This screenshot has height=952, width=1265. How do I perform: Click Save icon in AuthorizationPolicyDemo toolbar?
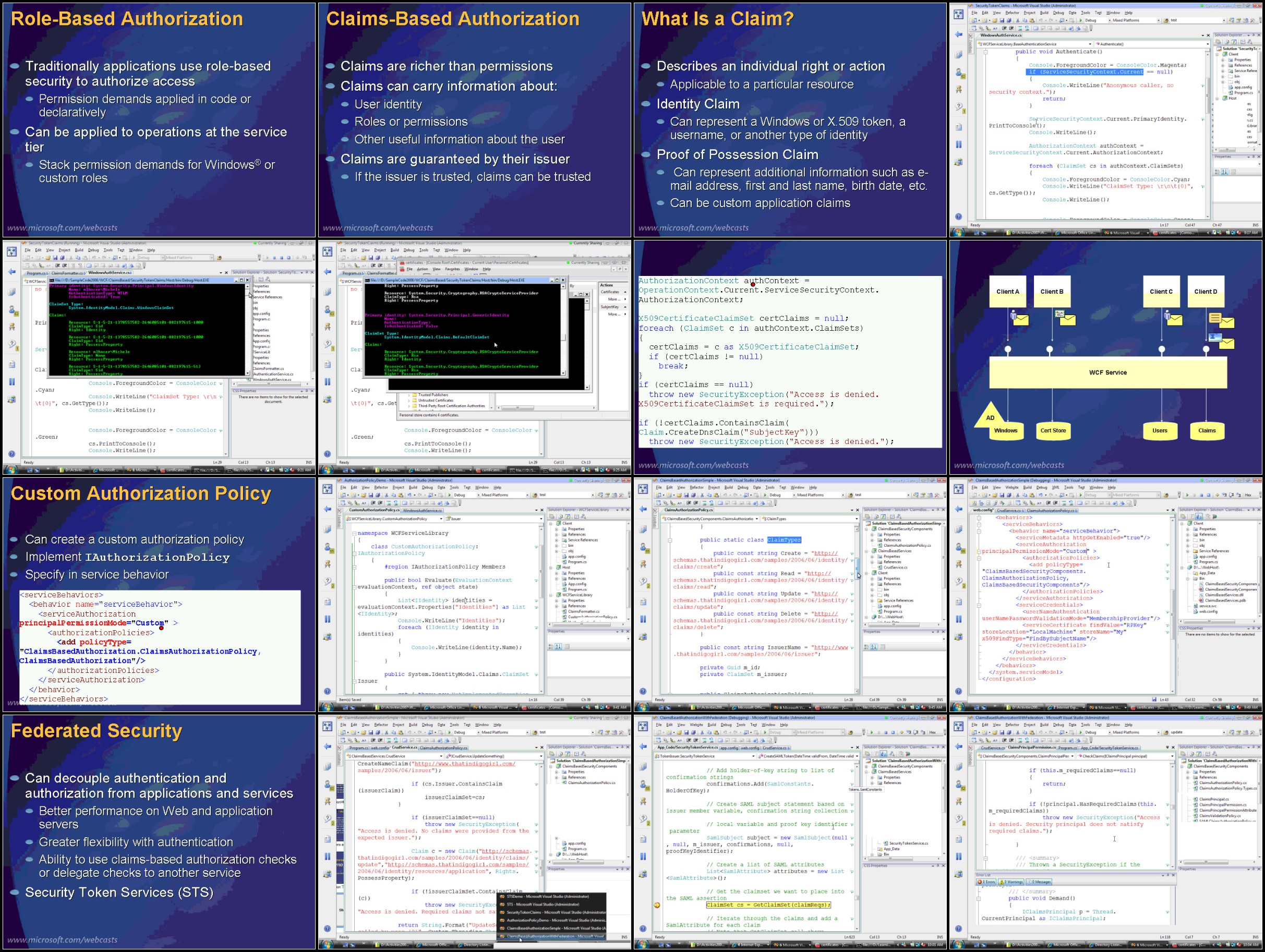370,495
